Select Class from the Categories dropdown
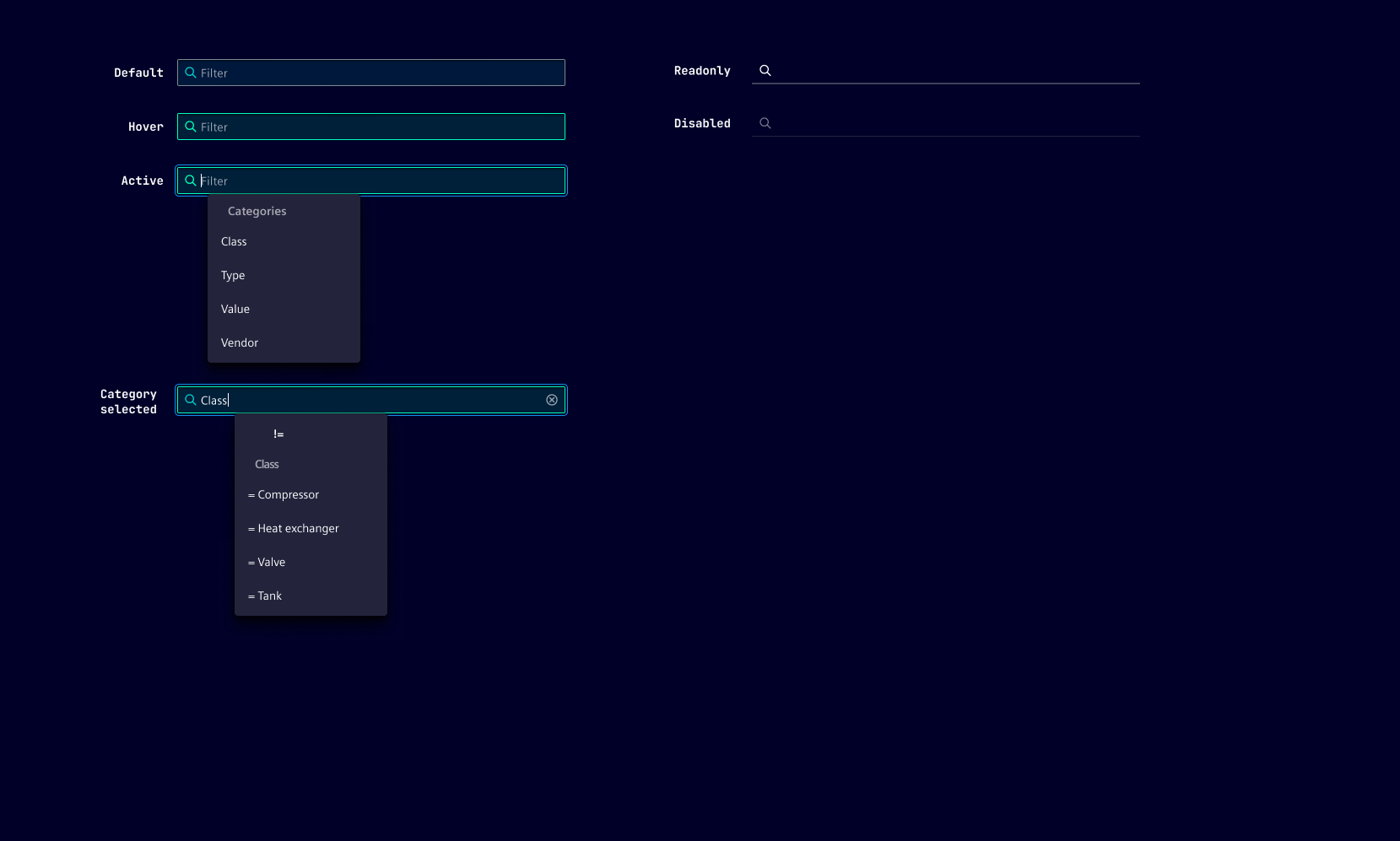 pyautogui.click(x=234, y=241)
